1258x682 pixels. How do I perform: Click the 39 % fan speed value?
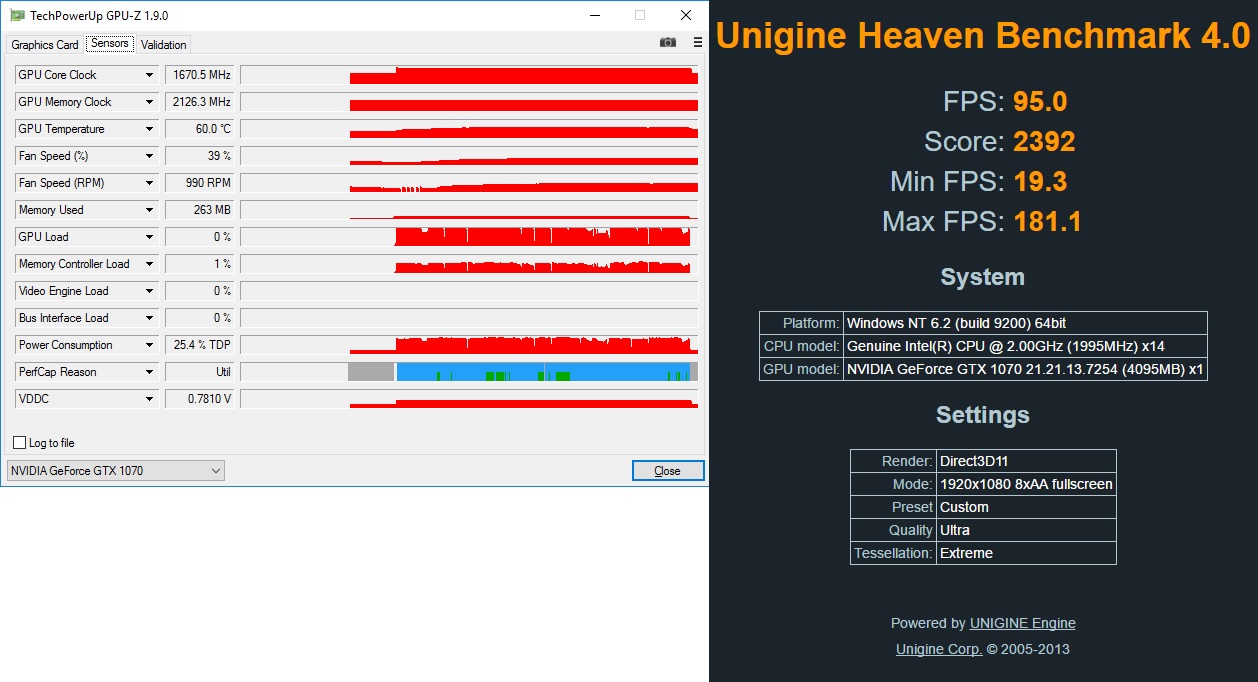pyautogui.click(x=199, y=156)
